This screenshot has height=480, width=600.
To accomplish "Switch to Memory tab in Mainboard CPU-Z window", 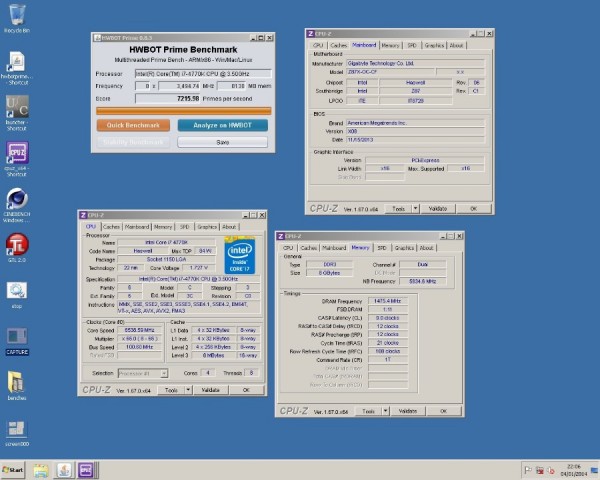I will click(x=390, y=45).
